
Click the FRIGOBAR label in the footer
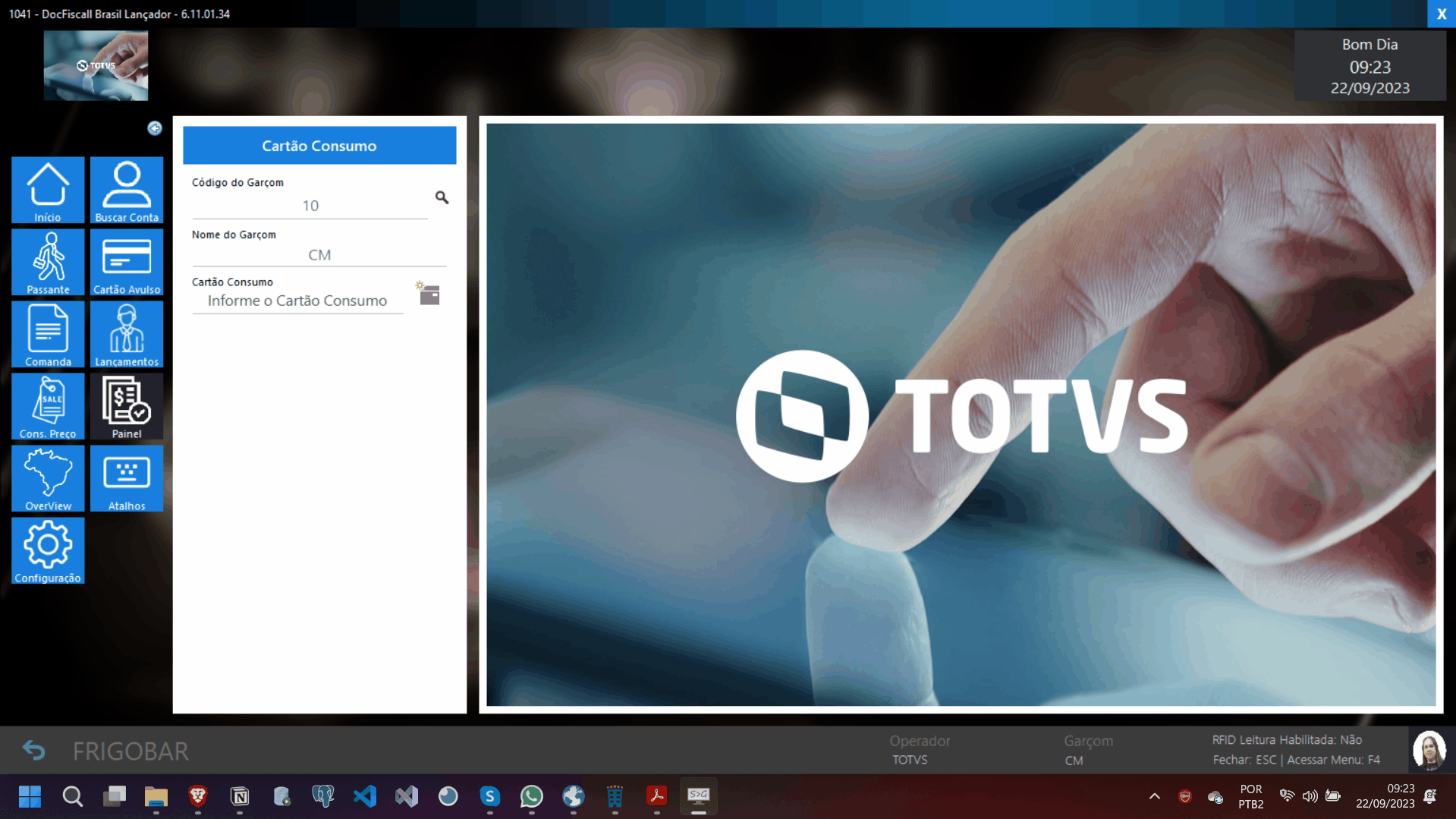[131, 751]
